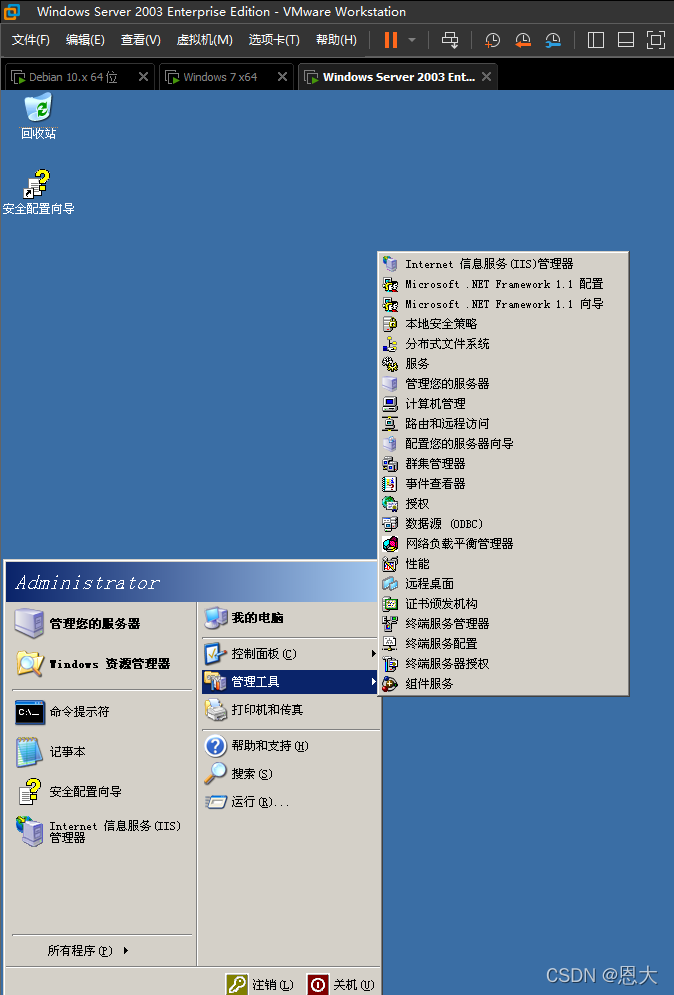
Task: Close the Windows 7 x64 tab
Action: pyautogui.click(x=282, y=77)
